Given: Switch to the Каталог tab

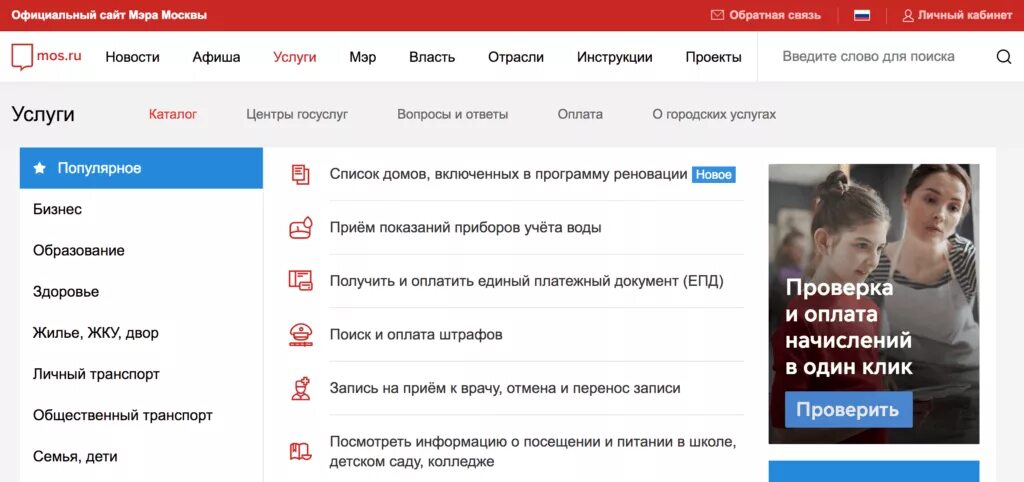Looking at the screenshot, I should click(172, 114).
